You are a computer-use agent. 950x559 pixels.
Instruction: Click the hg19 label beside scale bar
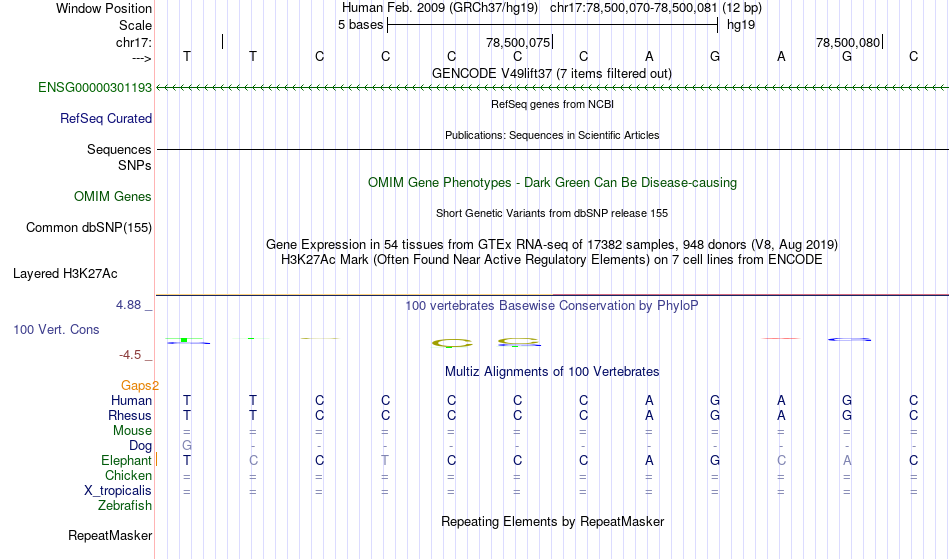(x=741, y=25)
